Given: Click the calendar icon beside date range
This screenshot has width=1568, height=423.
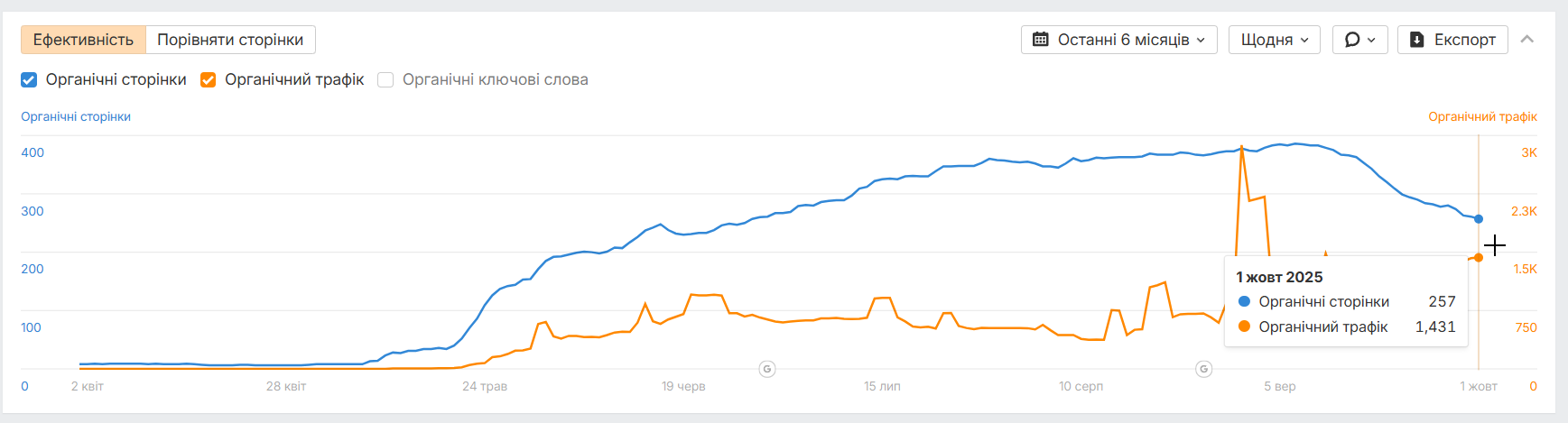Looking at the screenshot, I should click(1041, 40).
